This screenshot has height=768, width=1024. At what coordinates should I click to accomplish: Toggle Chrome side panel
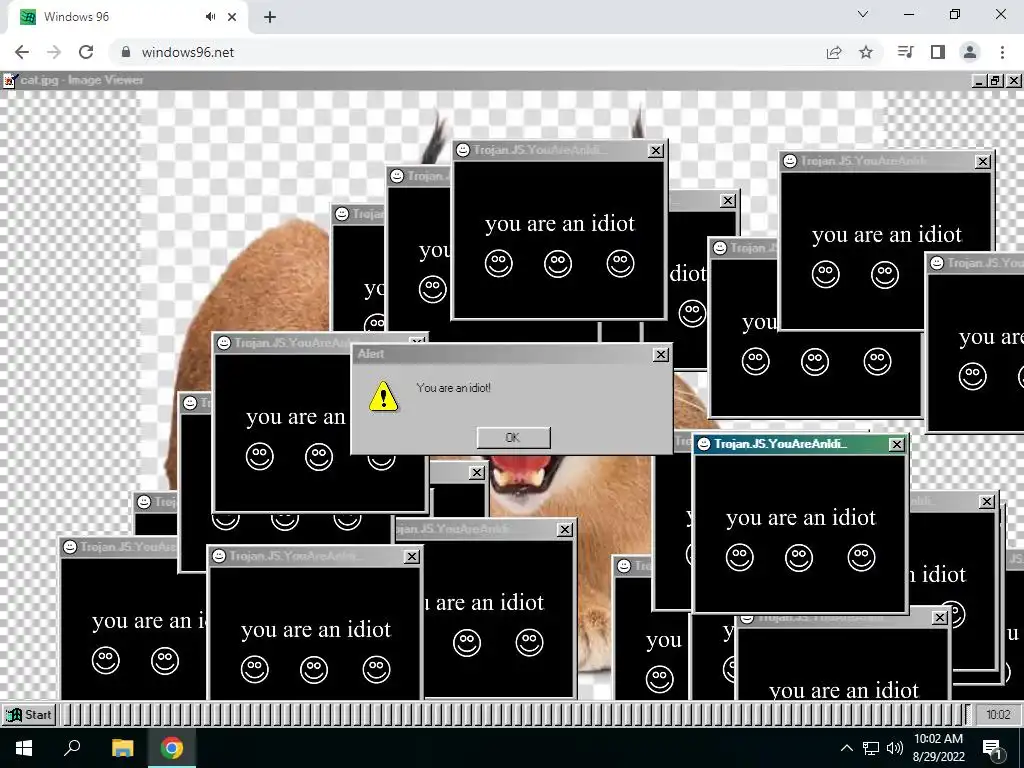tap(938, 52)
